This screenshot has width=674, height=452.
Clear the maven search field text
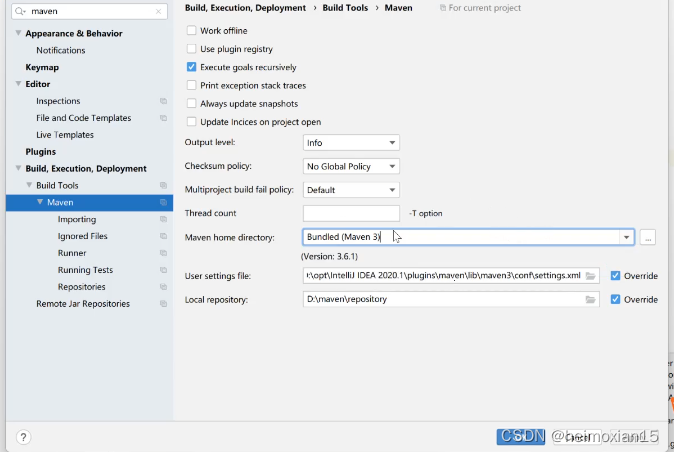click(x=160, y=12)
